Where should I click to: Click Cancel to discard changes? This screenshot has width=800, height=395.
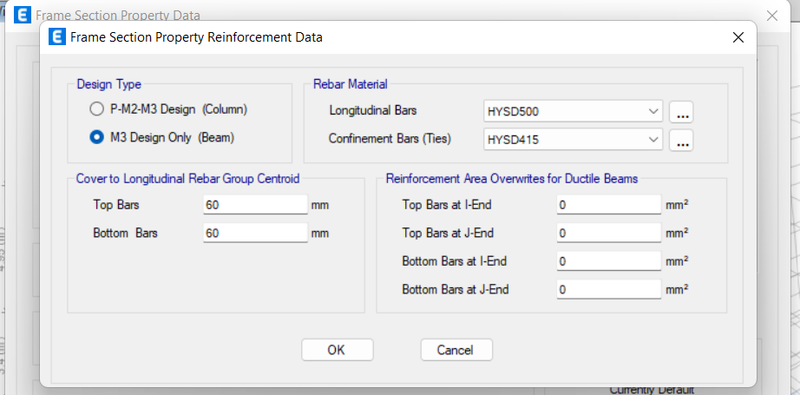tap(456, 350)
